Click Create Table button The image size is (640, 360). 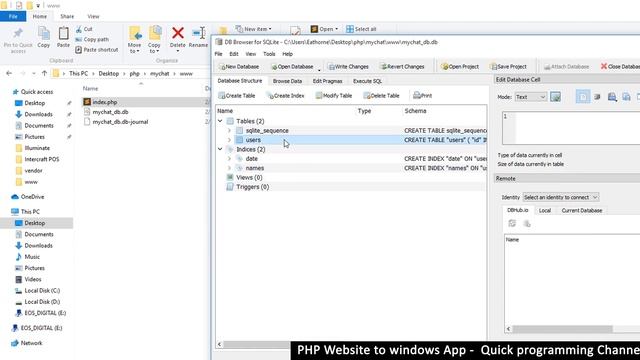(x=237, y=96)
